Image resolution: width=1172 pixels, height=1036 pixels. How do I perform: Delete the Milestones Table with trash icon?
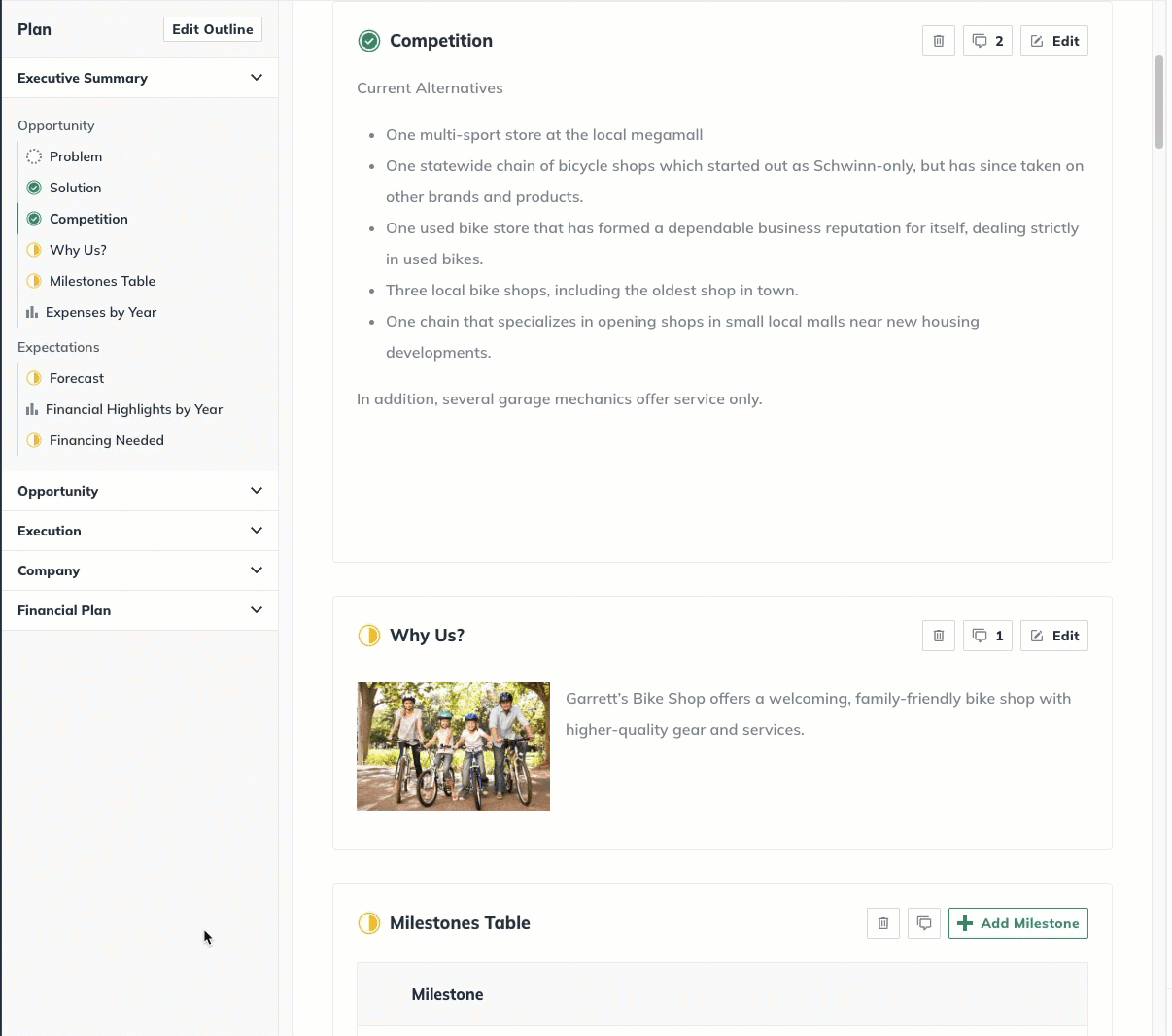882,923
